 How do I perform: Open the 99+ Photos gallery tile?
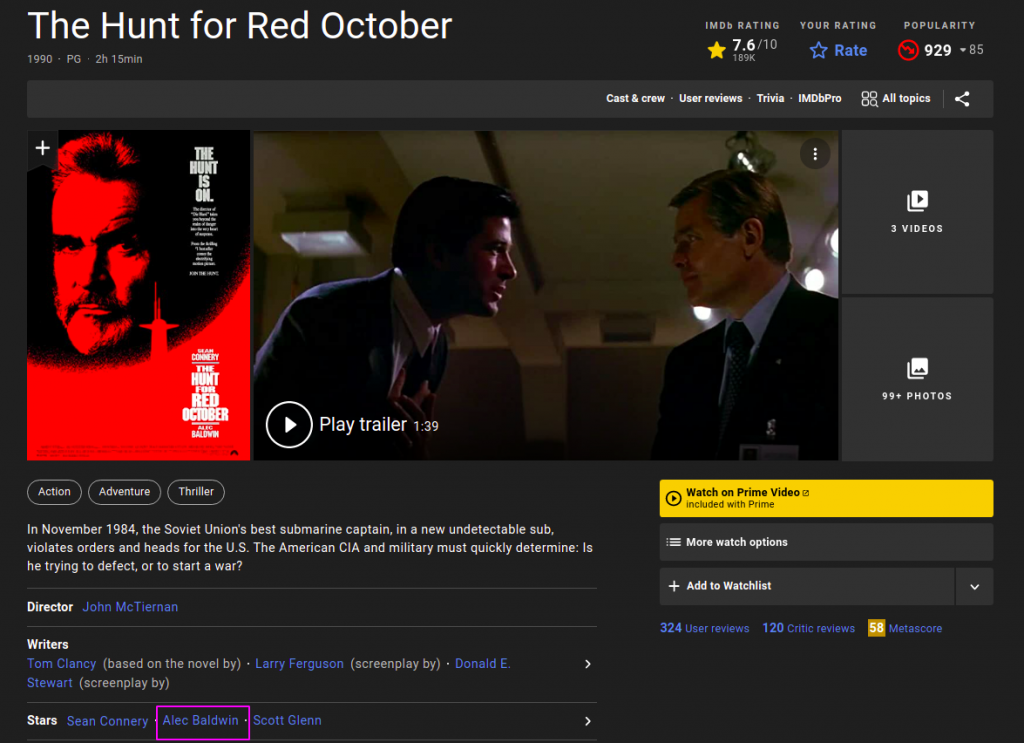(917, 379)
